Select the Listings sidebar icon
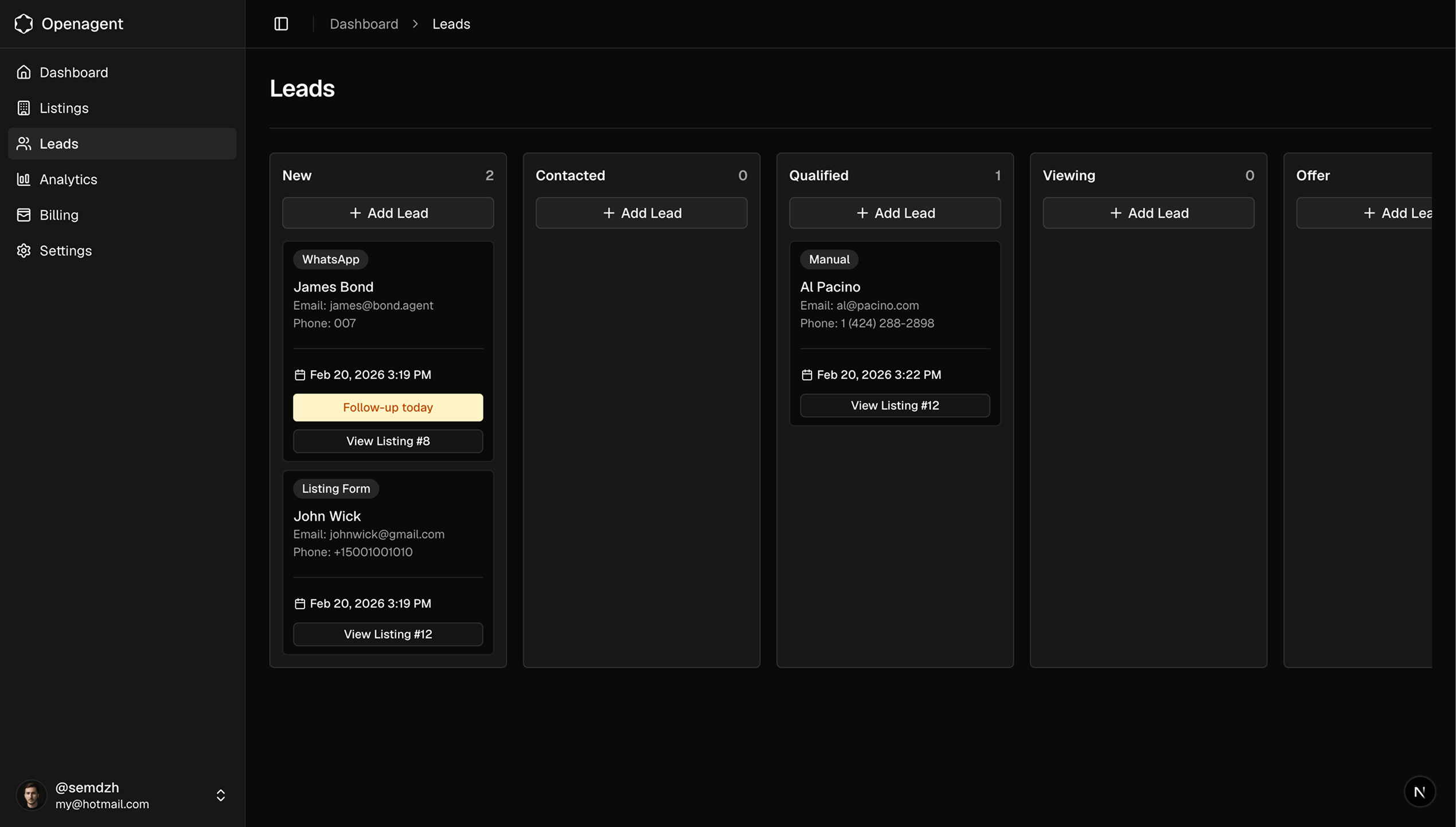This screenshot has width=1456, height=827. (24, 108)
